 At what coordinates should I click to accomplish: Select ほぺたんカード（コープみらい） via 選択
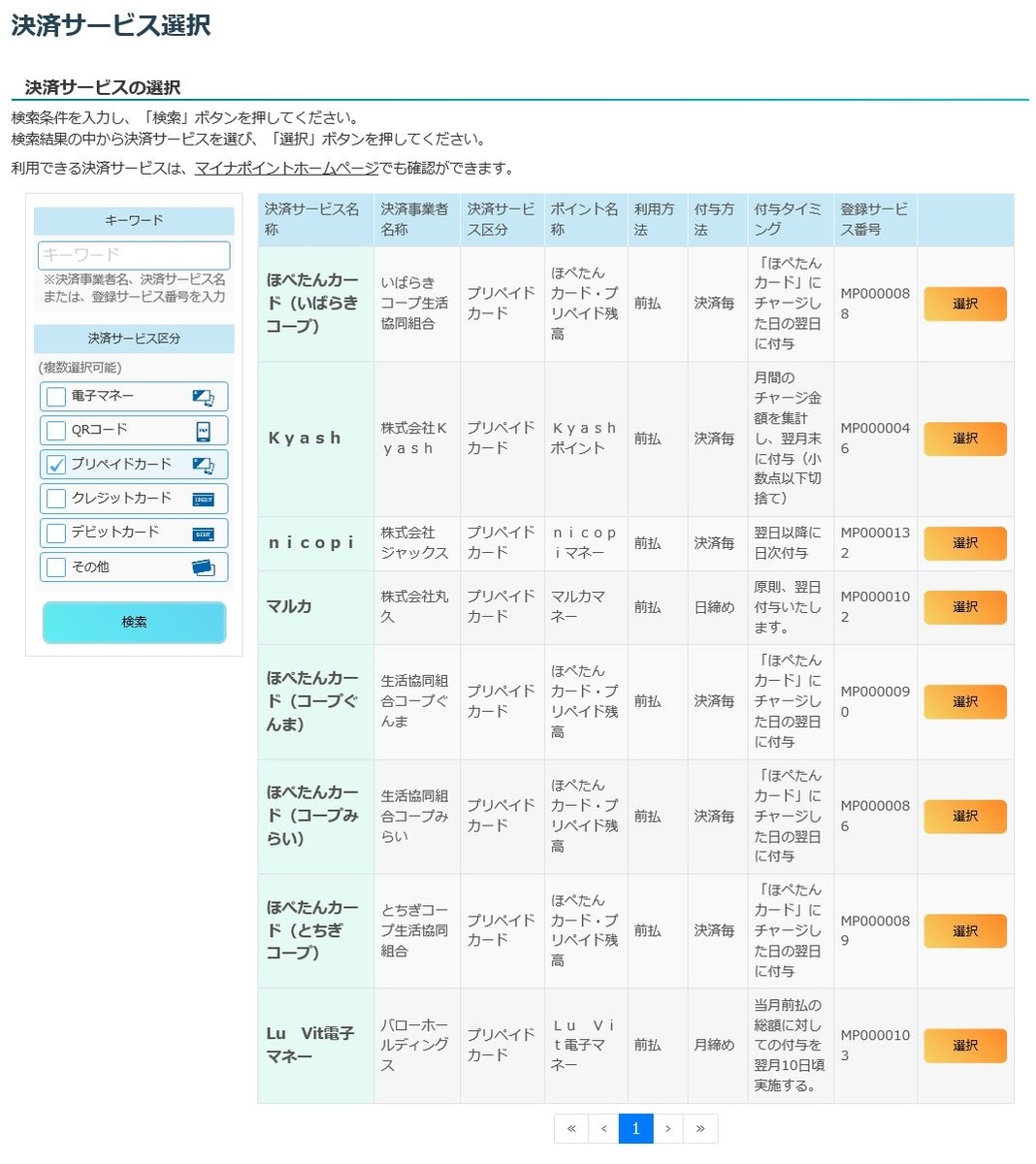point(965,816)
